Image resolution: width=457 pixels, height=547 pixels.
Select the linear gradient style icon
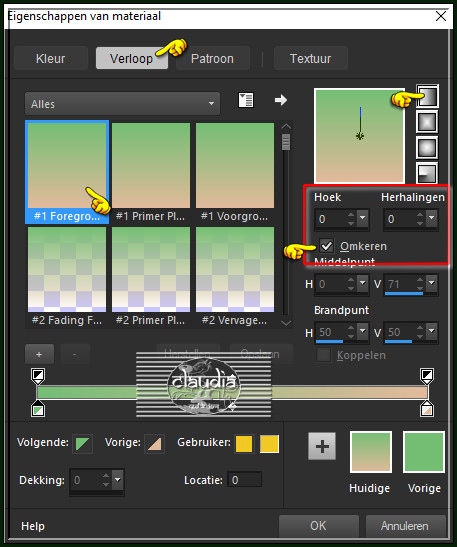point(427,96)
